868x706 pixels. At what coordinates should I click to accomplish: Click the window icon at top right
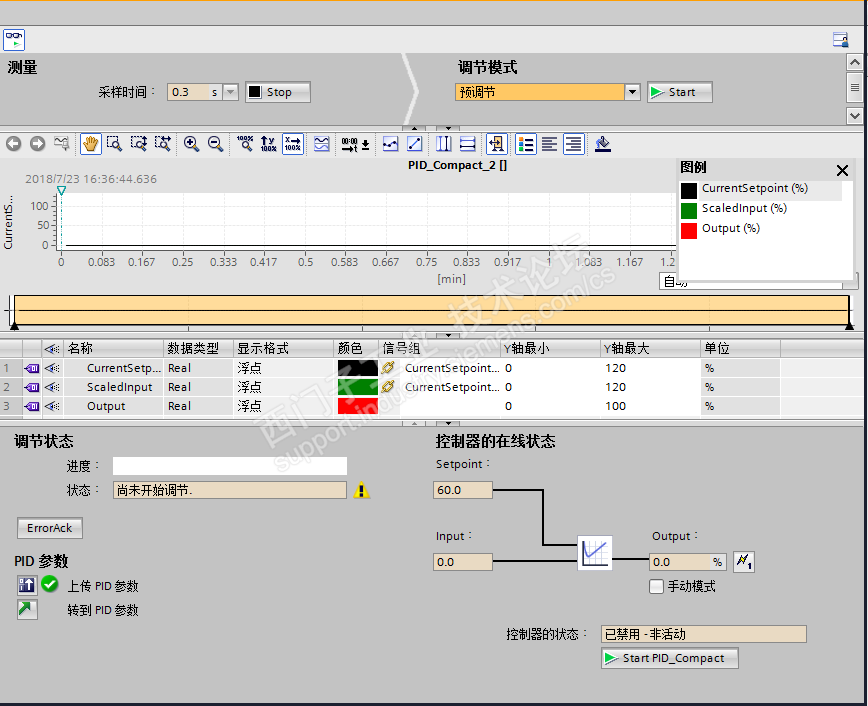click(840, 39)
